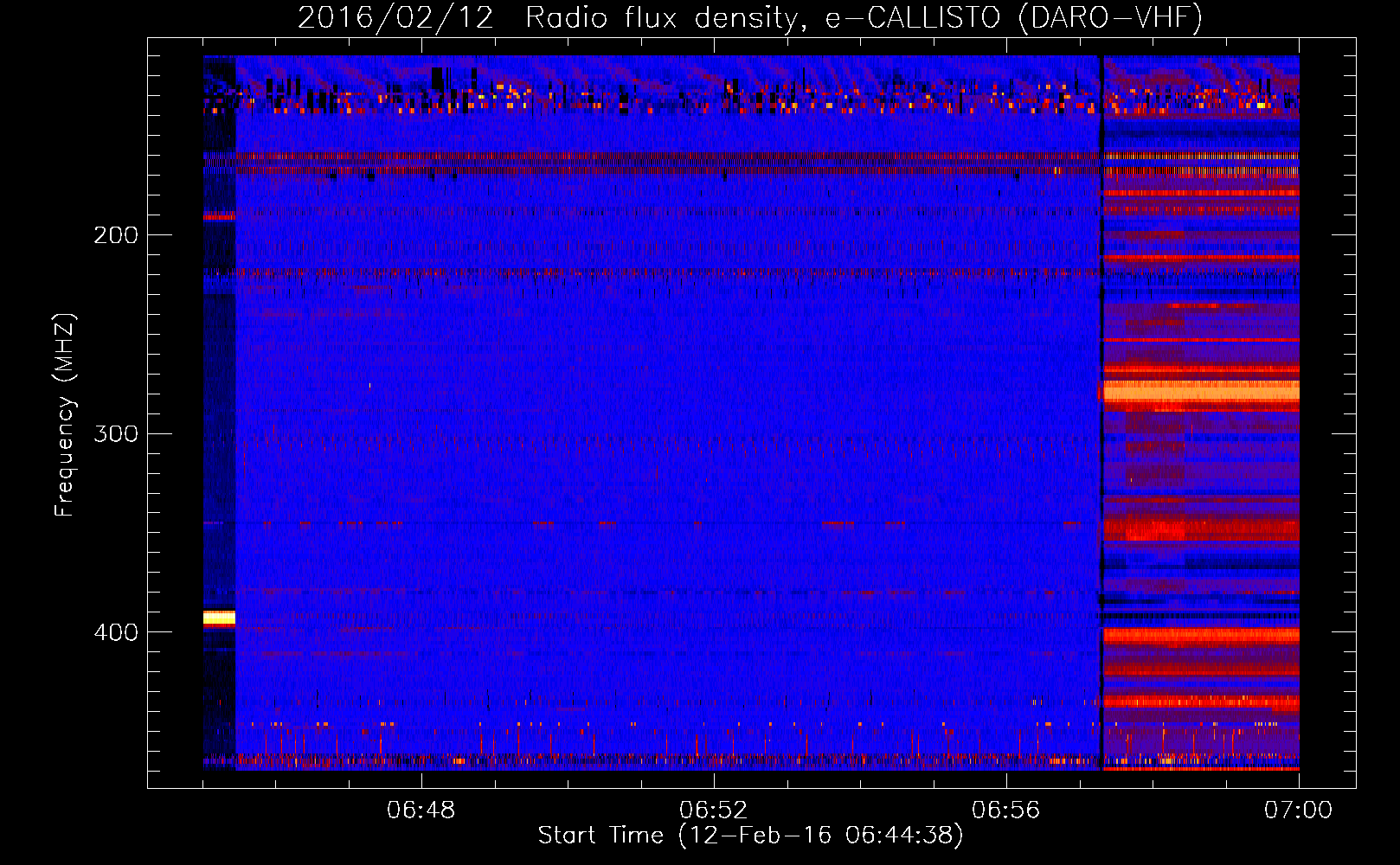The height and width of the screenshot is (865, 1400).
Task: Click the 'Start Time (12-Feb-16 06:44:38)' x-axis label
Action: 750,836
